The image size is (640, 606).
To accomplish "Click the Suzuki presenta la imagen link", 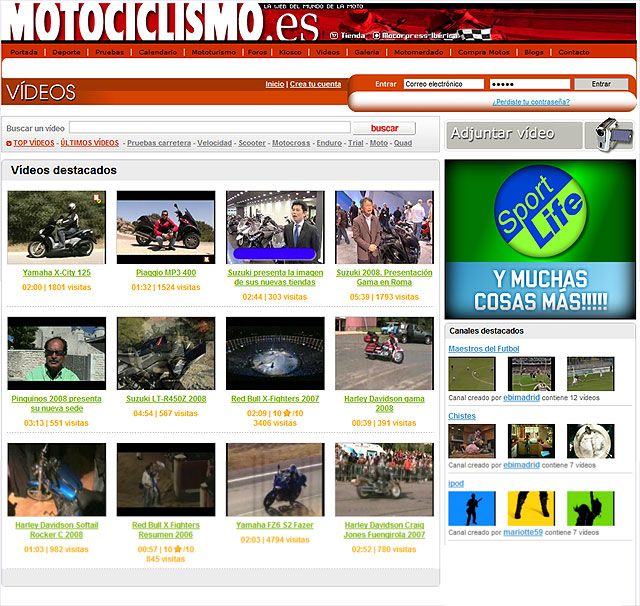I will click(x=275, y=277).
